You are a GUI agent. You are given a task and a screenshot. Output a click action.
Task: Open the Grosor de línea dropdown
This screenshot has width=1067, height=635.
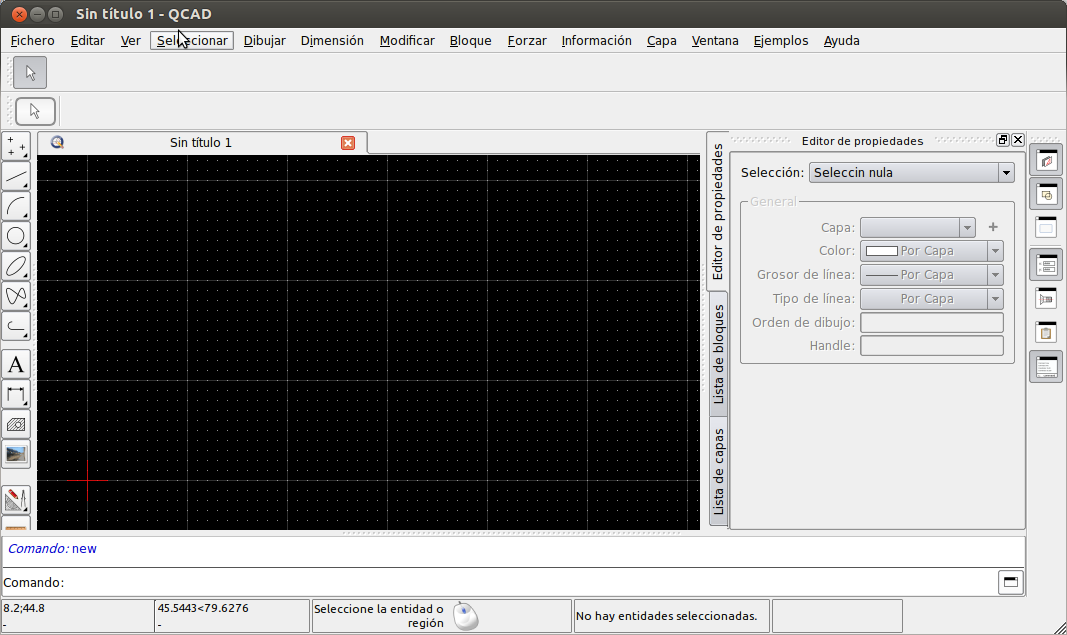click(x=932, y=275)
